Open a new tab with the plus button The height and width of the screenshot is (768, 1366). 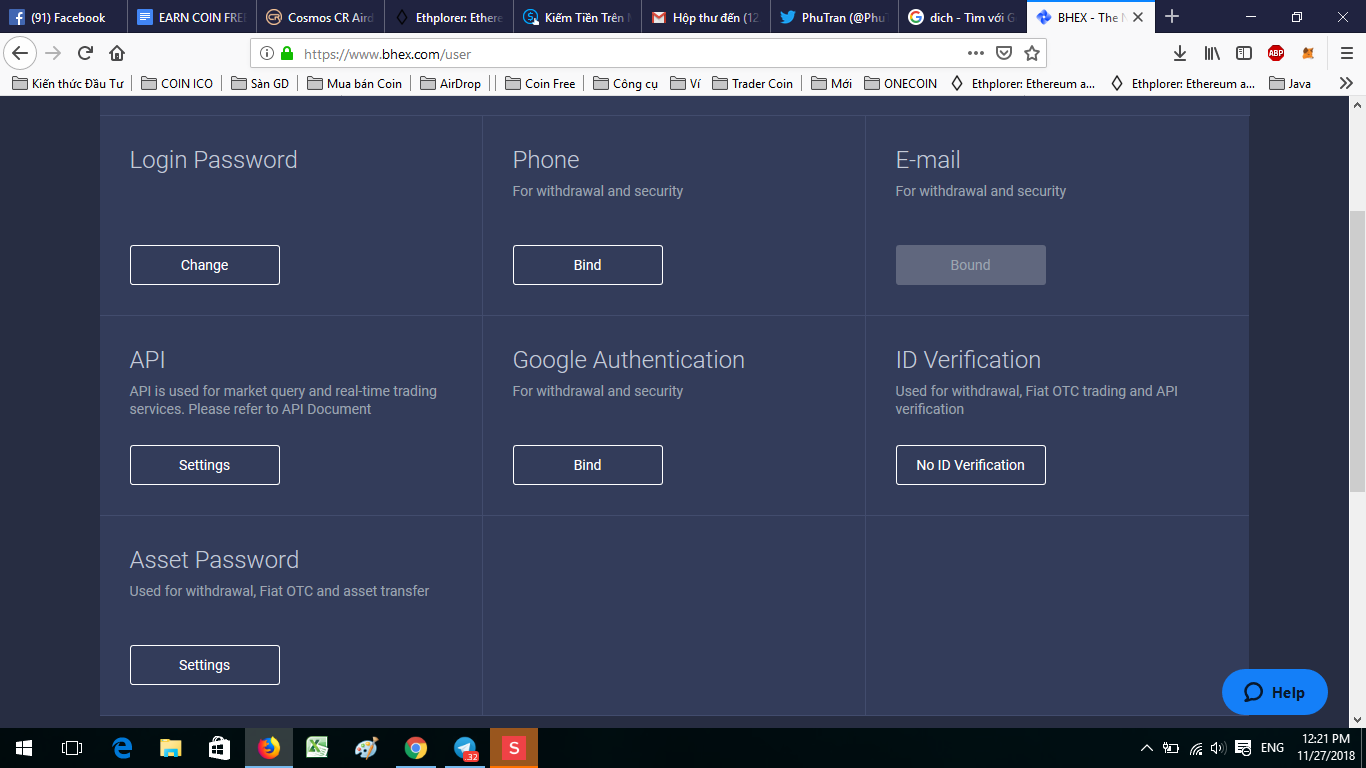point(1172,17)
